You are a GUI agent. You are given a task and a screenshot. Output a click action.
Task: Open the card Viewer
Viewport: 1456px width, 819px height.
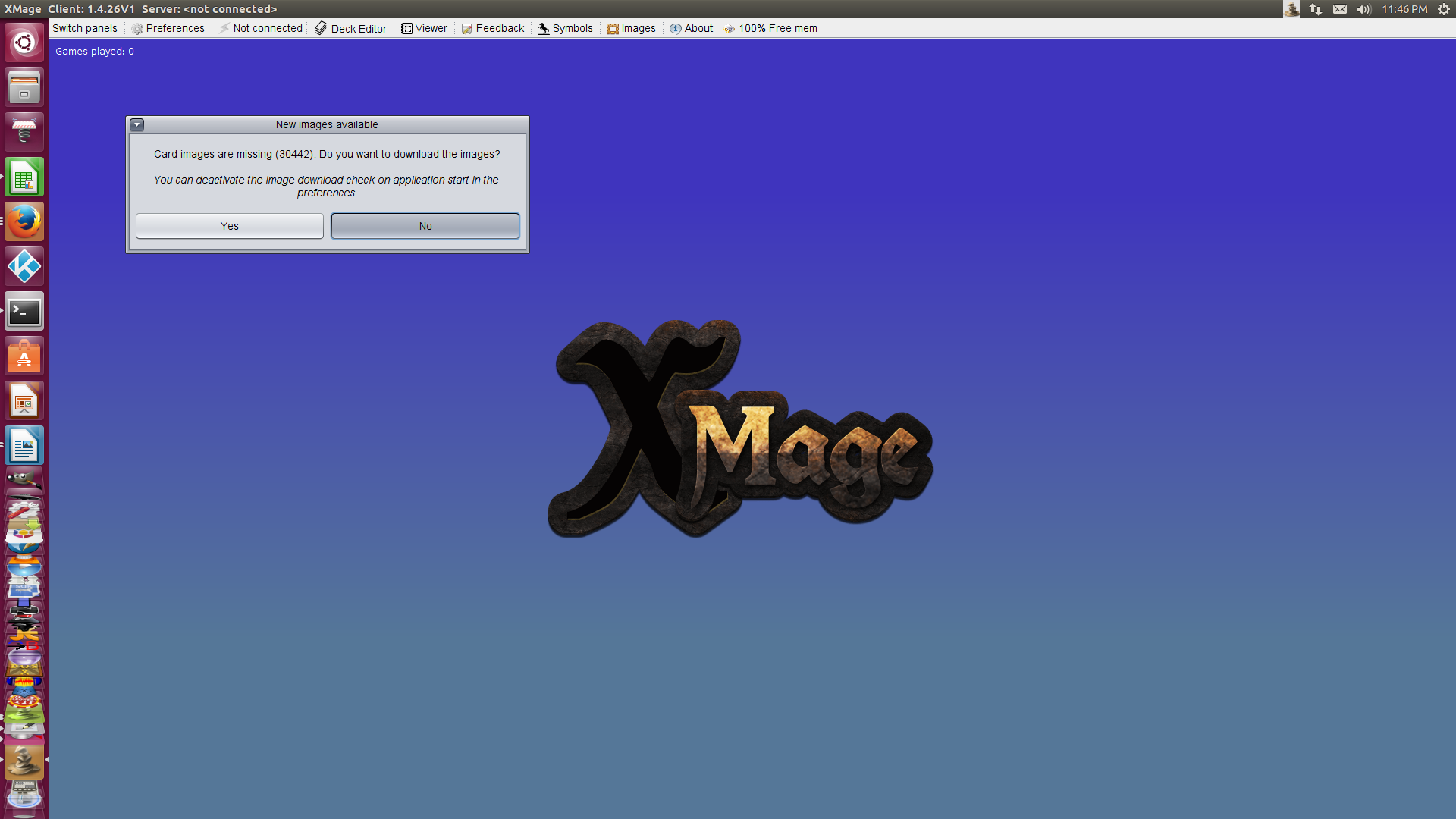tap(424, 28)
